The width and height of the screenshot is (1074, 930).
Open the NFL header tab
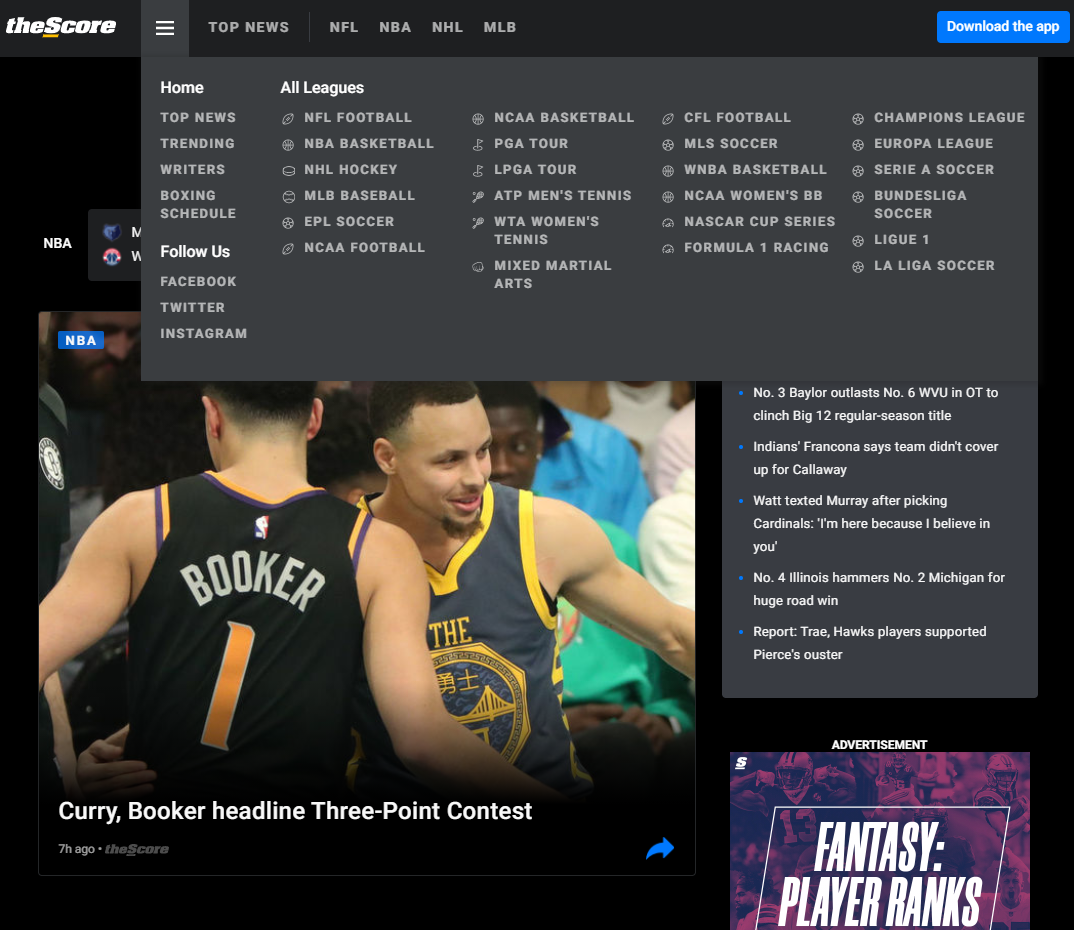pos(344,27)
